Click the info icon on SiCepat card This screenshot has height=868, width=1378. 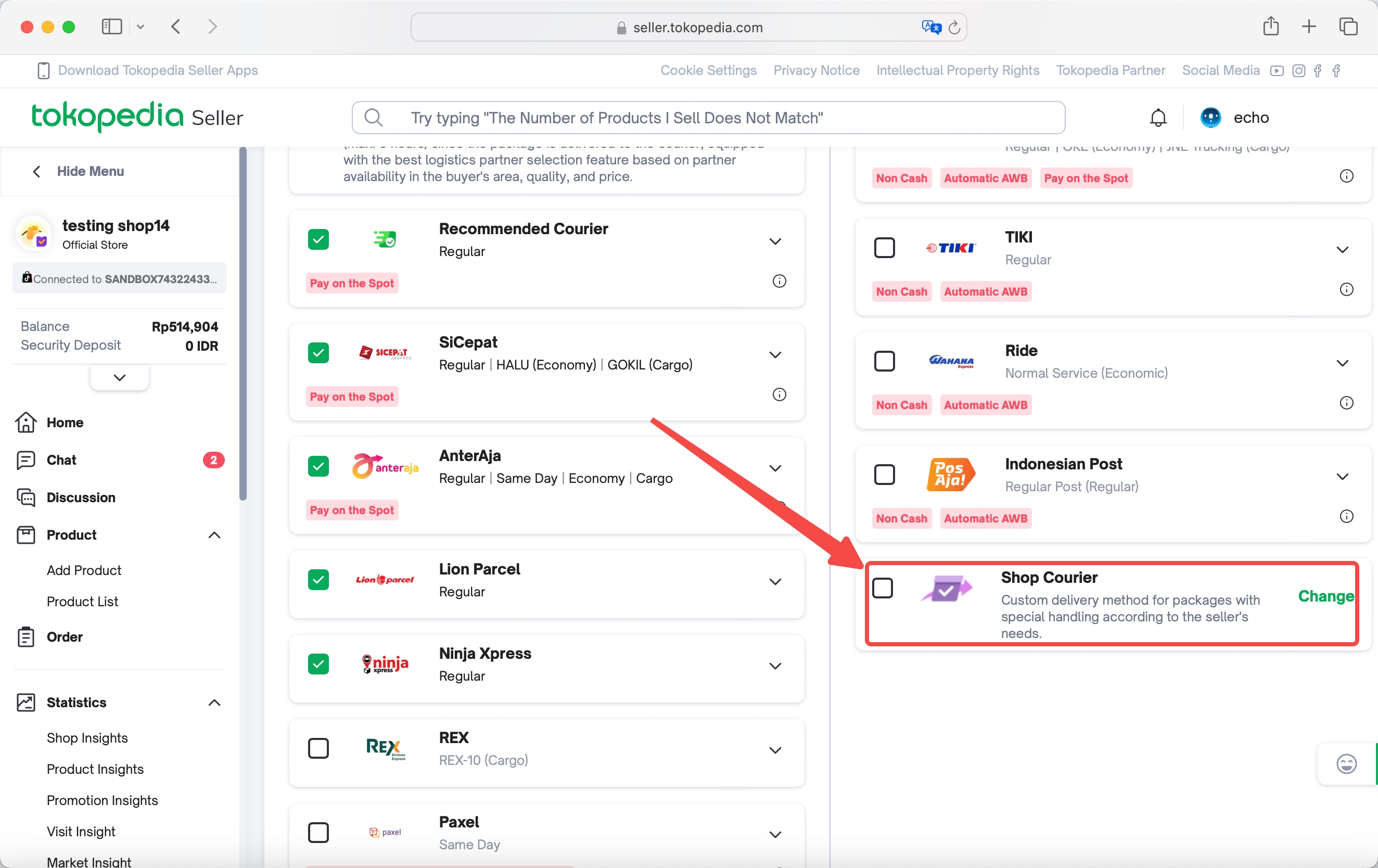(779, 394)
